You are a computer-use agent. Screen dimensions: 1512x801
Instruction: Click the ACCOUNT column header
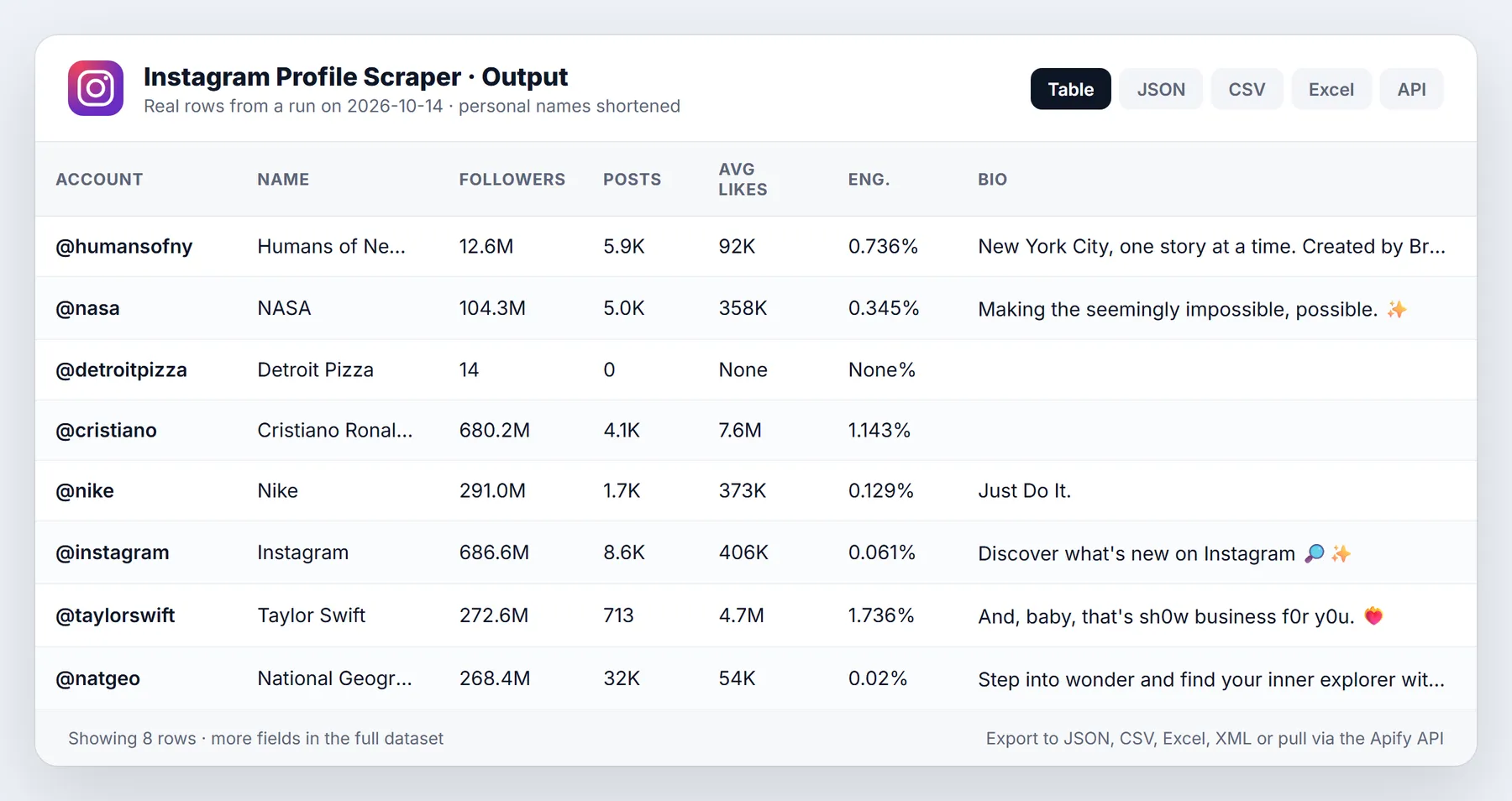(x=99, y=180)
